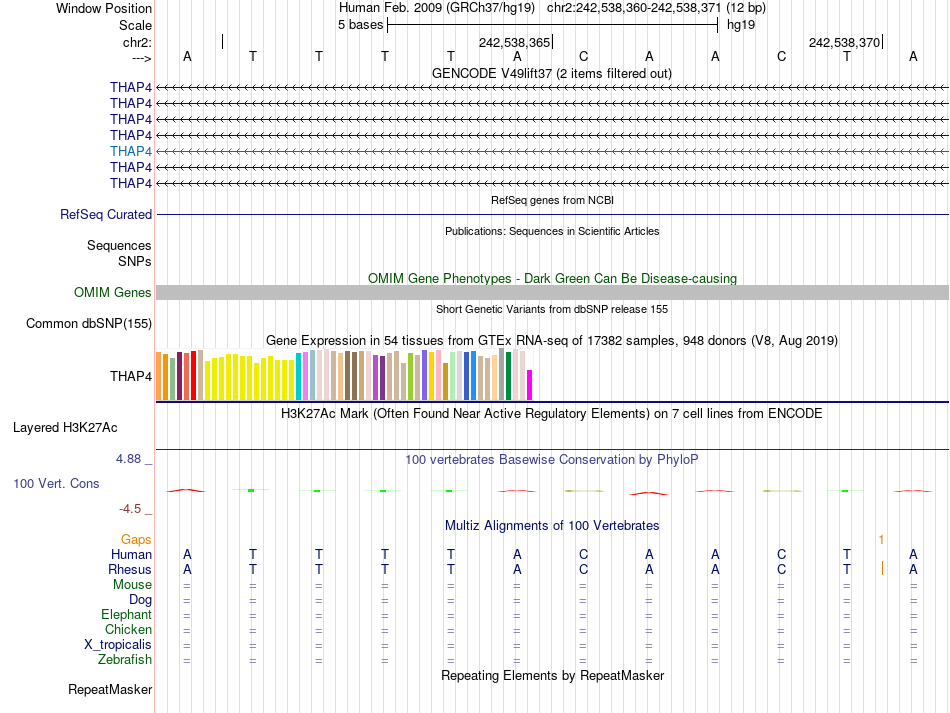Click the Sequences publications sublabel

[119, 245]
